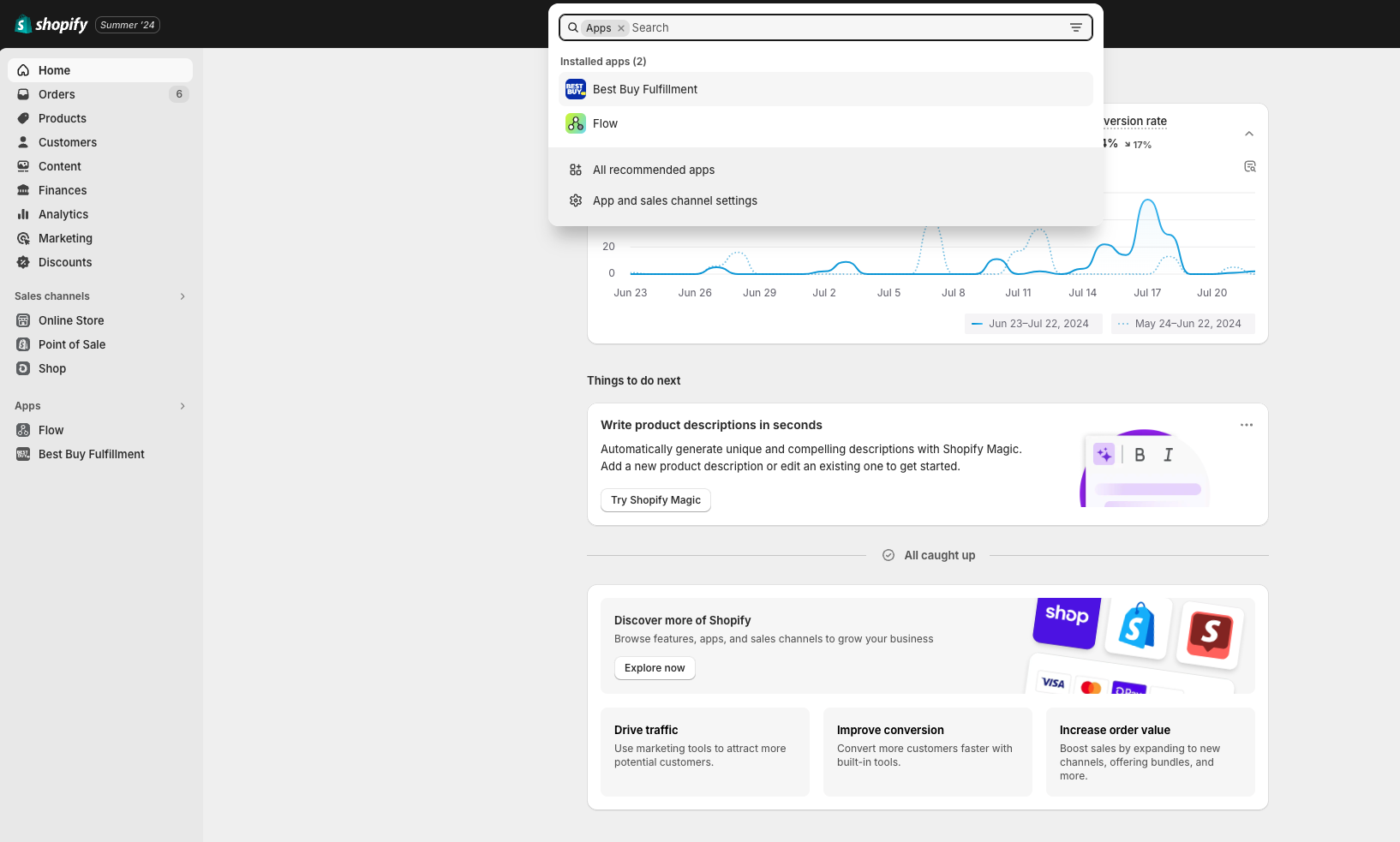Viewport: 1400px width, 842px height.
Task: Click the Finances bank icon
Action: tap(23, 190)
